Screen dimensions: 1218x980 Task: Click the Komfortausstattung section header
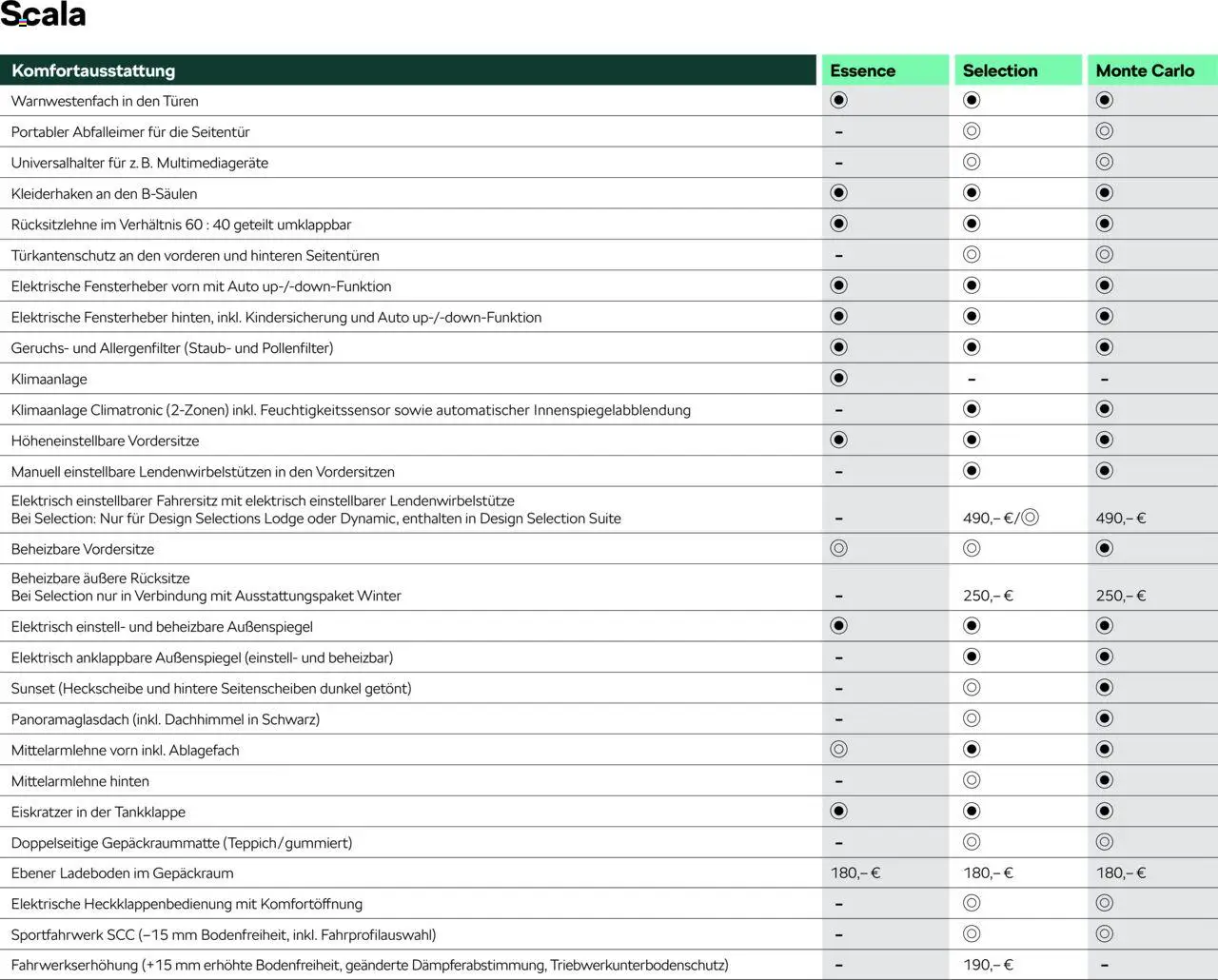click(93, 70)
